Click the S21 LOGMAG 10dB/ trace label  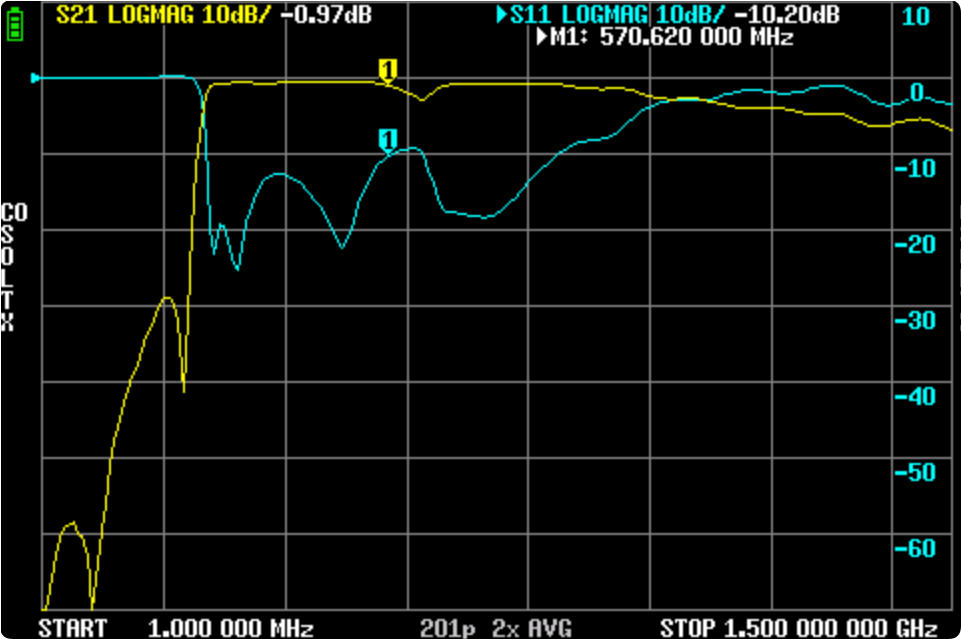point(162,15)
